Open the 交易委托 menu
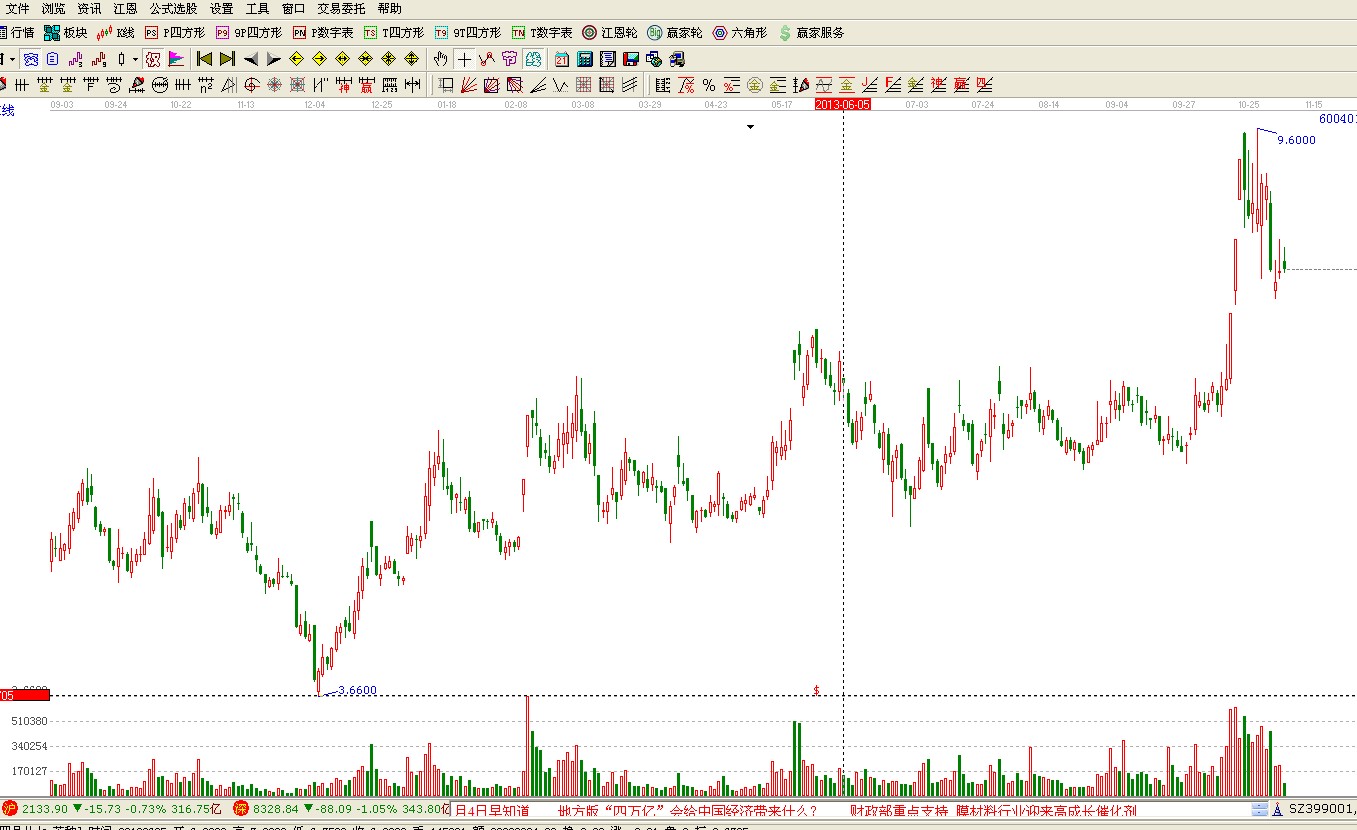This screenshot has height=830, width=1357. (x=341, y=8)
